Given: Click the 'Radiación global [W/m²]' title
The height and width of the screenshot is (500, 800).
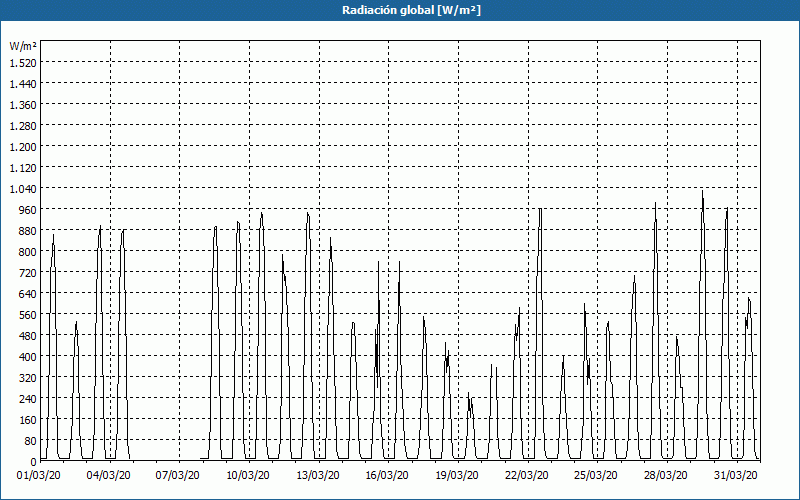Looking at the screenshot, I should [x=411, y=10].
